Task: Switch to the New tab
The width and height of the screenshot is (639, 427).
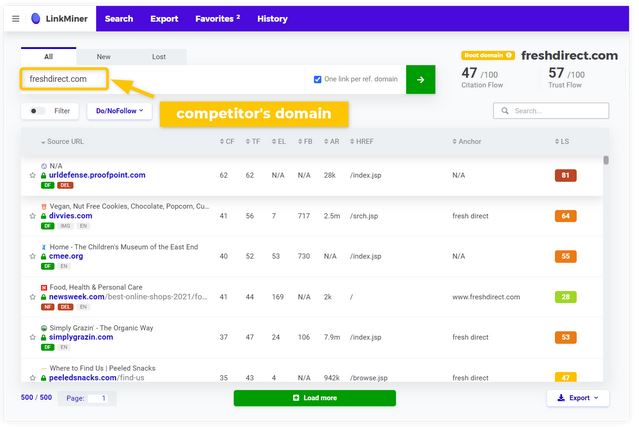Action: (104, 57)
